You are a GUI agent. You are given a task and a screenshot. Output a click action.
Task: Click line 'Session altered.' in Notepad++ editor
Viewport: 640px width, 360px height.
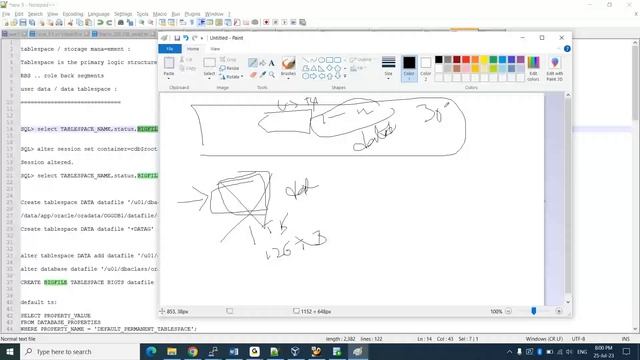point(47,162)
